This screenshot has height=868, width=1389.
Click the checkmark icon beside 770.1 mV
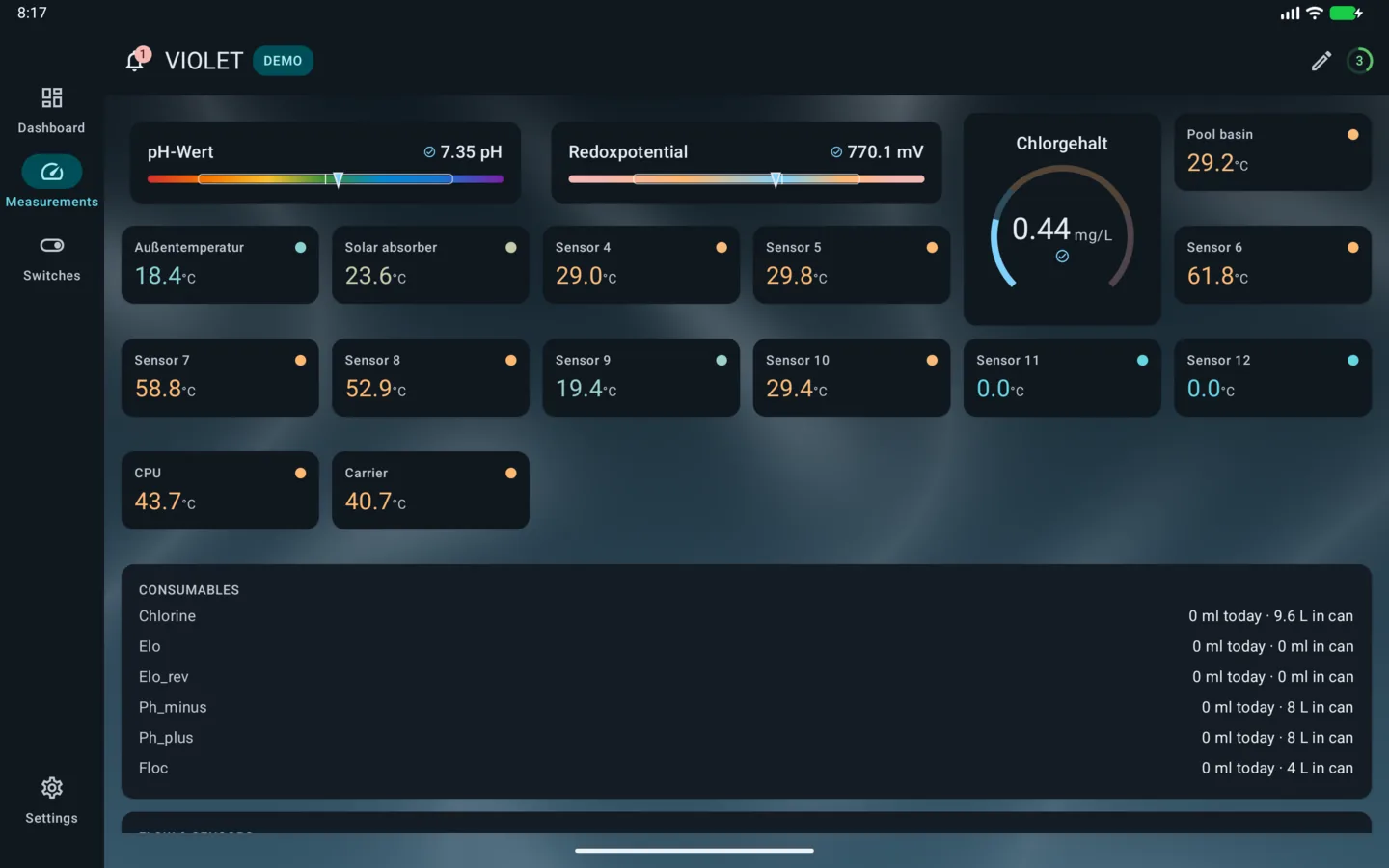836,152
